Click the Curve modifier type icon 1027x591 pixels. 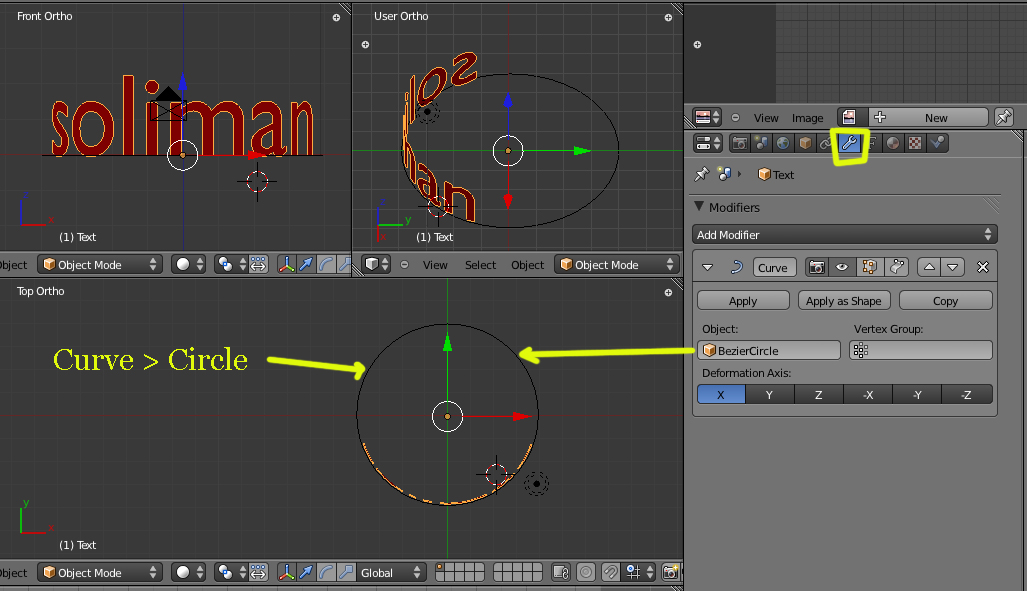point(736,267)
